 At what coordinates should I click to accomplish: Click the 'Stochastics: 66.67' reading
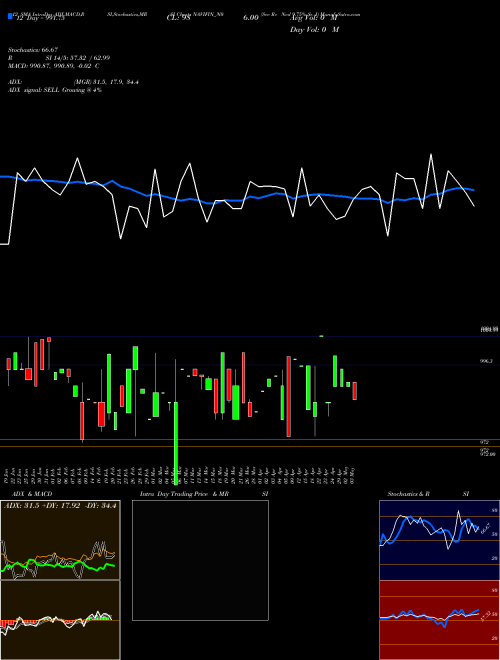coord(32,50)
